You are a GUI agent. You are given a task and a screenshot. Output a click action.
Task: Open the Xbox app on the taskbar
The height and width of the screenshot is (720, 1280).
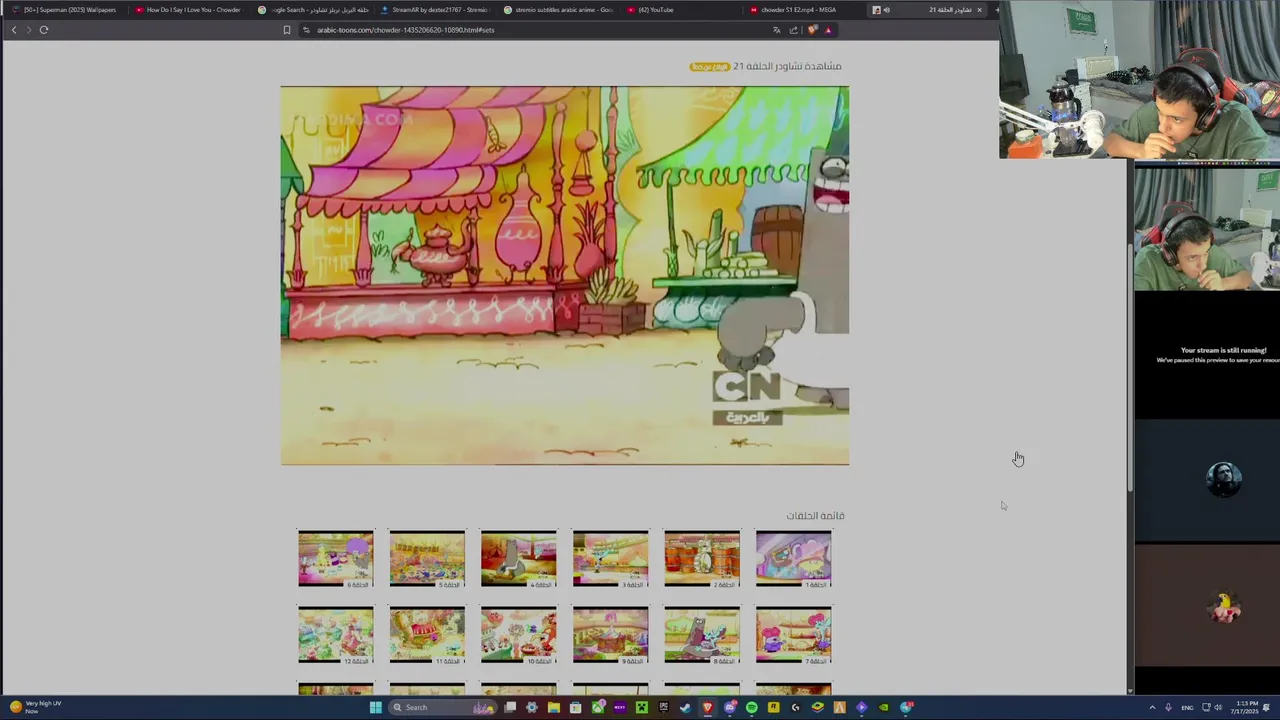click(597, 707)
